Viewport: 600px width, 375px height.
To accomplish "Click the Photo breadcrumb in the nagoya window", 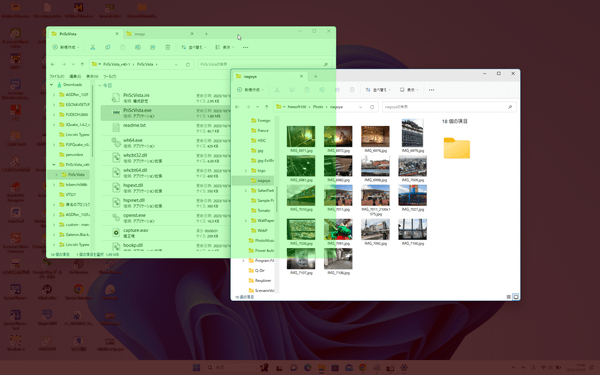I will (x=318, y=107).
